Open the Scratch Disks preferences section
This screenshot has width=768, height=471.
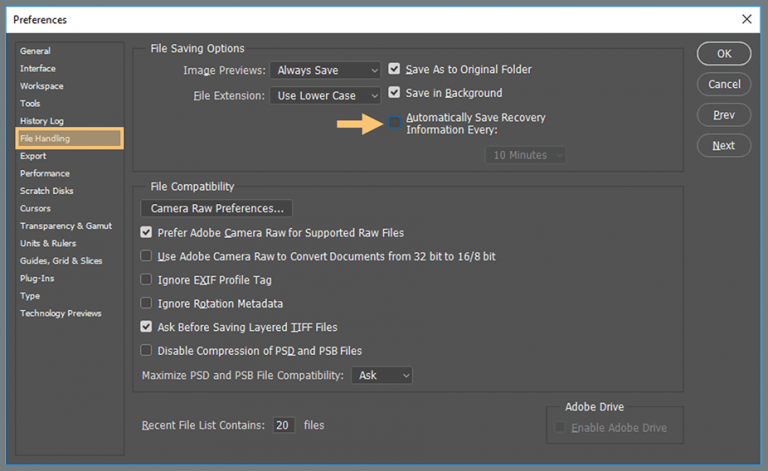click(47, 191)
